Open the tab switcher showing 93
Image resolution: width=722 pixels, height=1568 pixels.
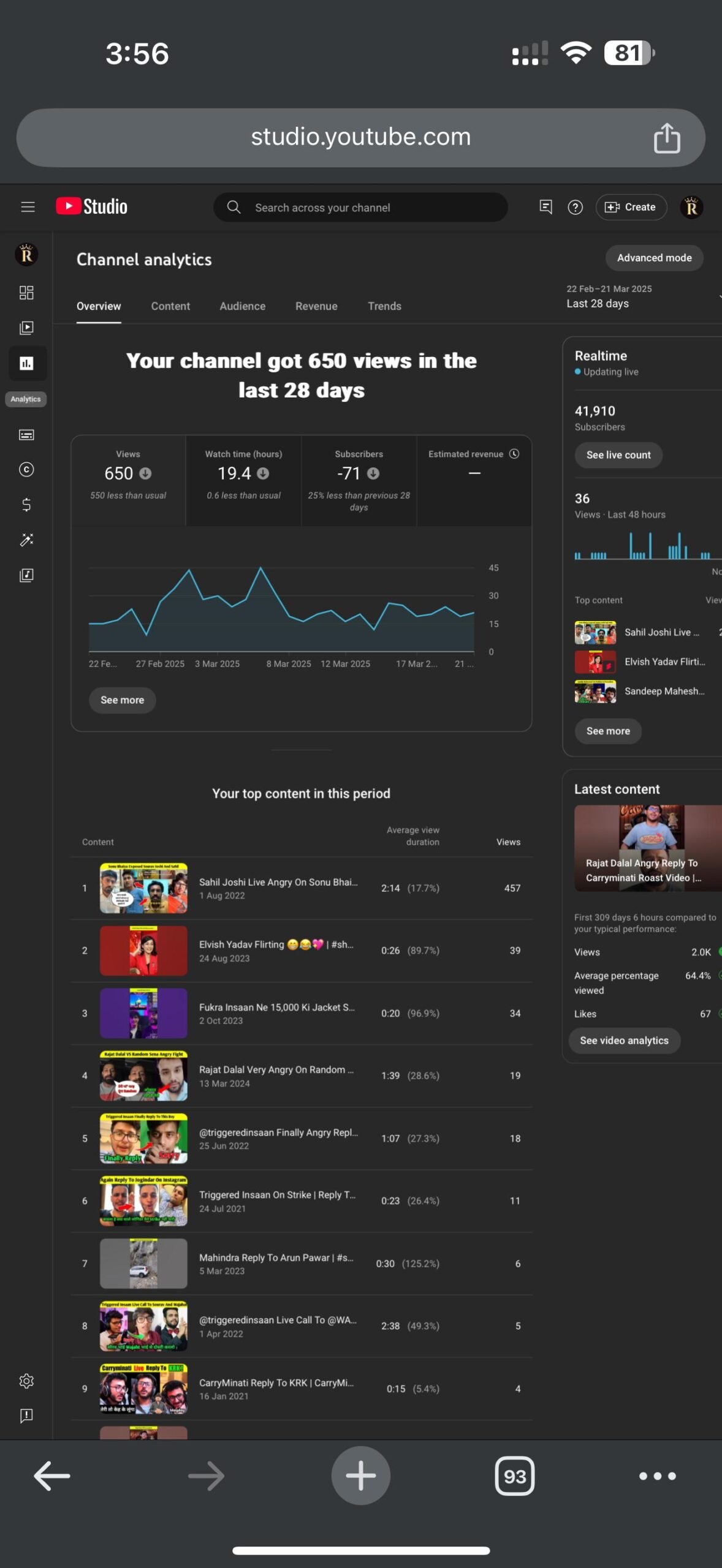(515, 1476)
